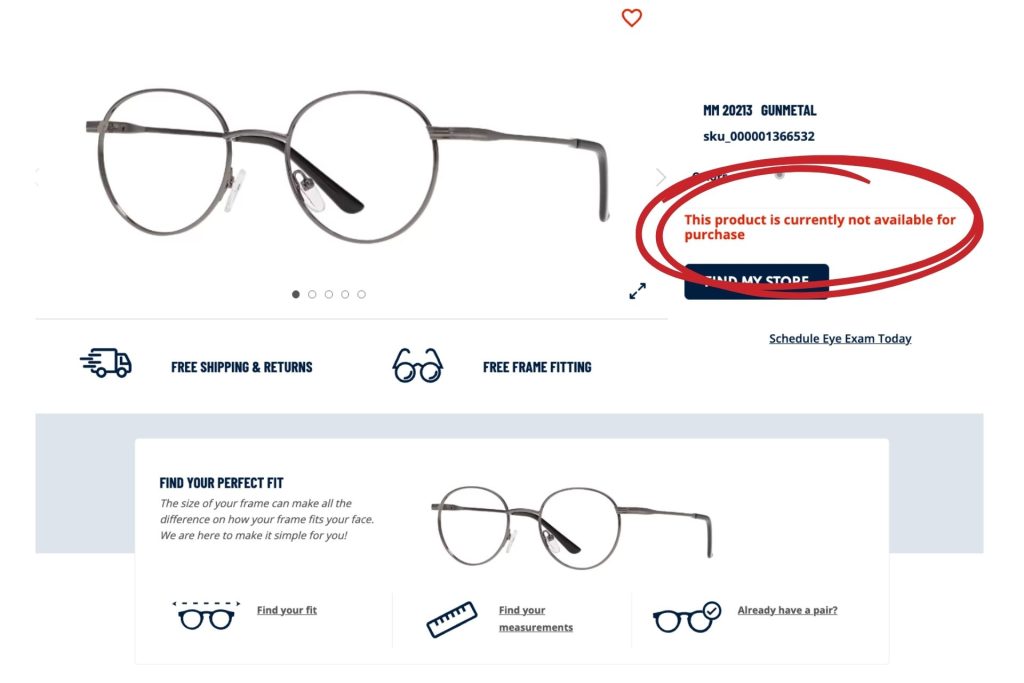Select the second carousel dot
Screen dimensions: 1024x683
tap(312, 294)
